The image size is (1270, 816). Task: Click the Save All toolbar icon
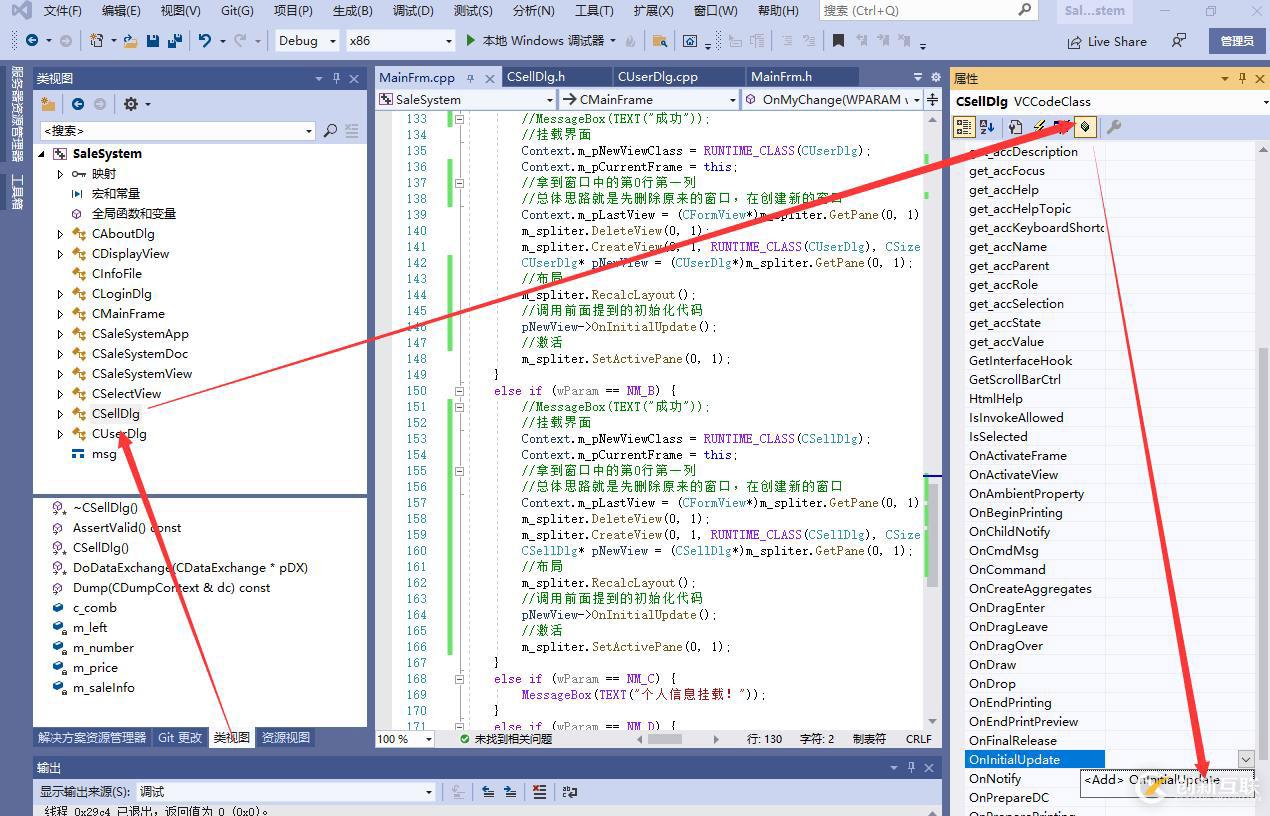click(x=175, y=41)
